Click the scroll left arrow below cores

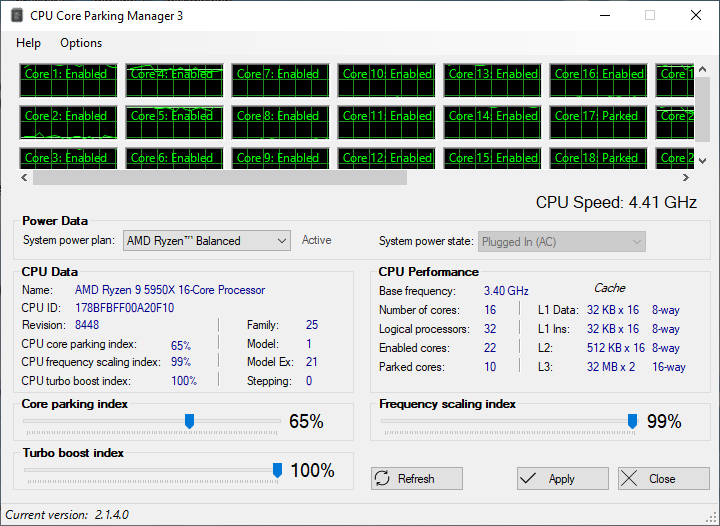25,177
